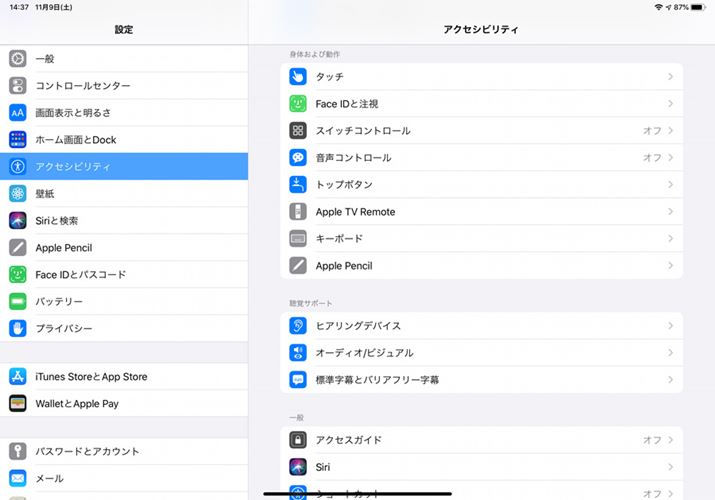
Task: Tap the iTunes StoreとApp Store icon
Action: [x=18, y=377]
